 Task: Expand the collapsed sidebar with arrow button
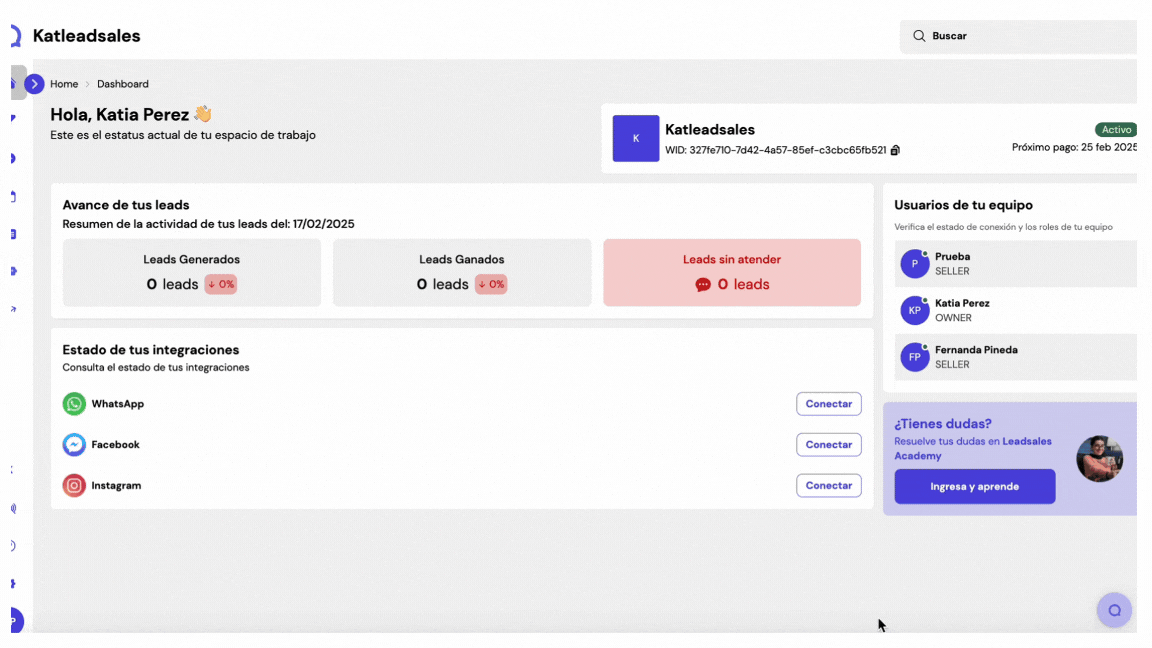[34, 84]
